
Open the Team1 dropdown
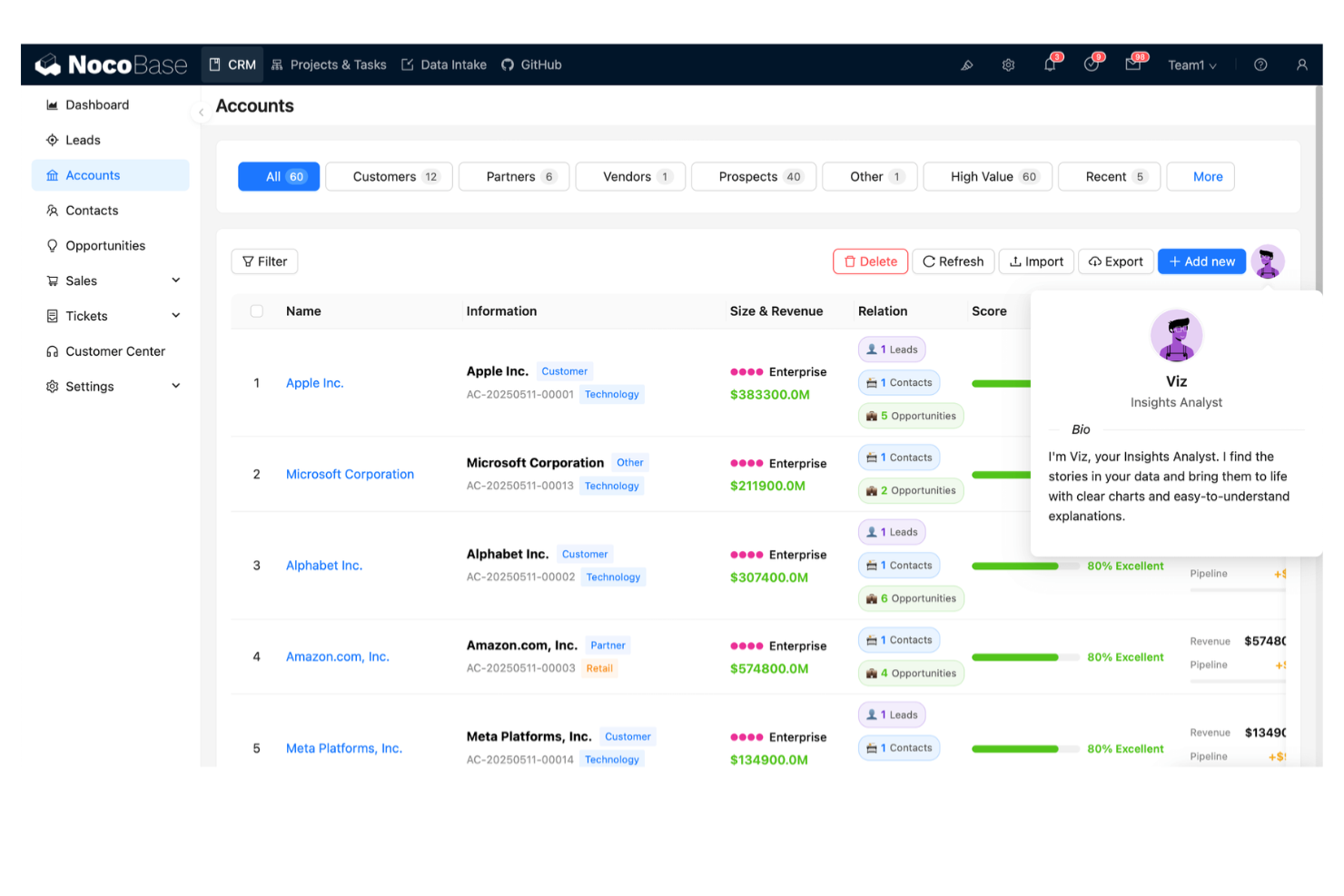(x=1191, y=65)
